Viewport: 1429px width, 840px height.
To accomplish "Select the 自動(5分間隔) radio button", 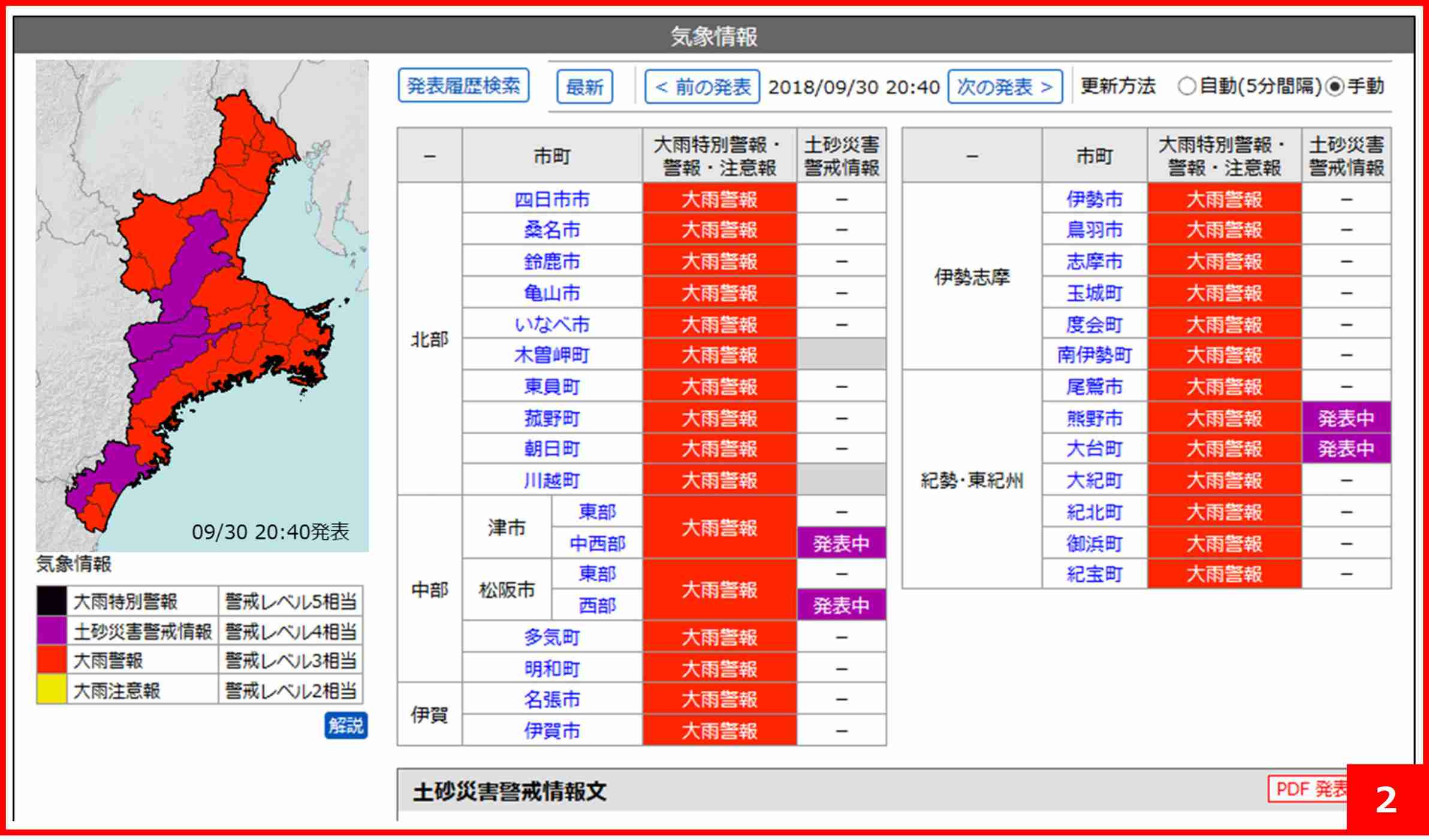I will click(1187, 87).
